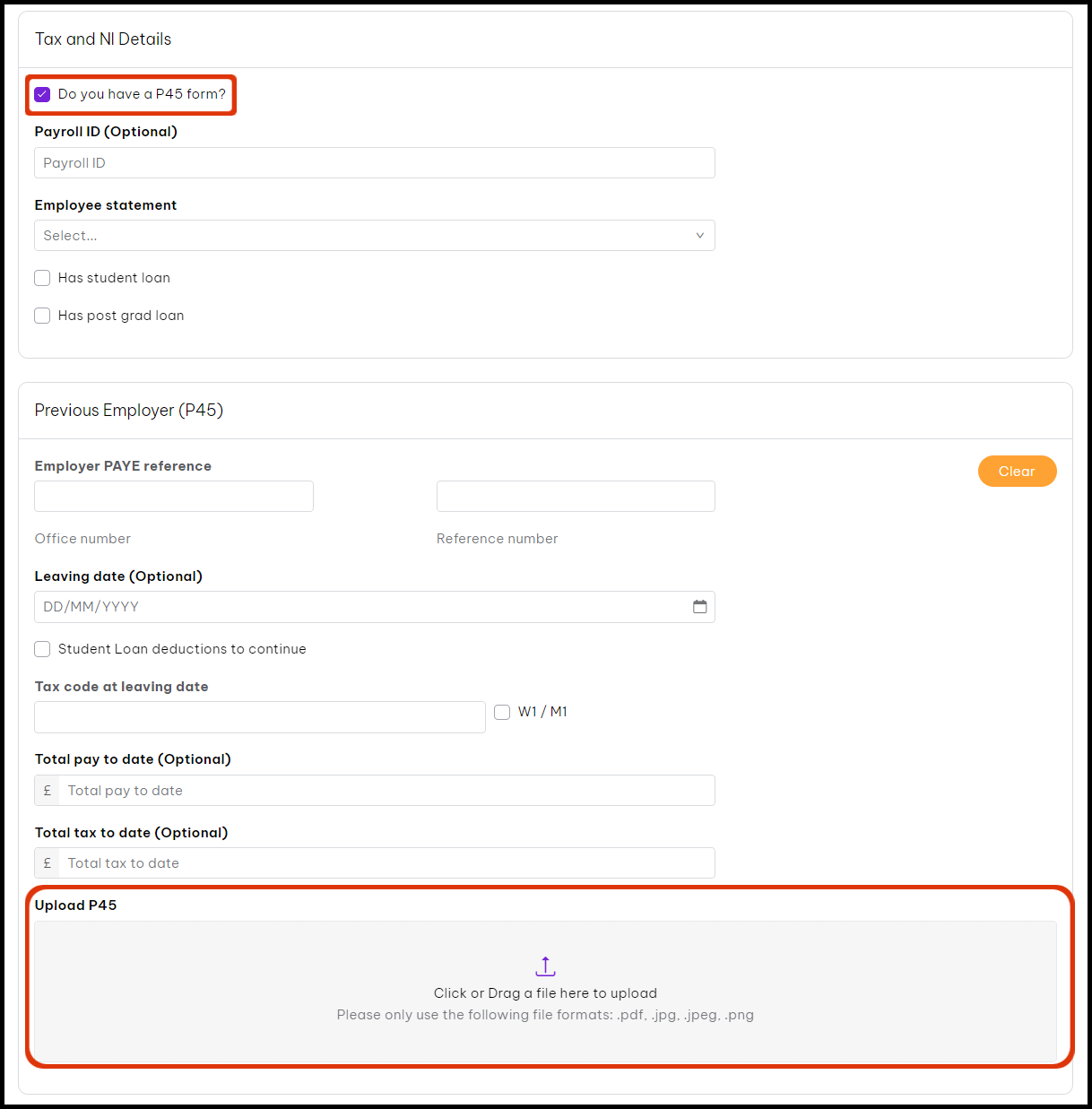Click the upload arrow icon
The height and width of the screenshot is (1109, 1092).
[545, 966]
